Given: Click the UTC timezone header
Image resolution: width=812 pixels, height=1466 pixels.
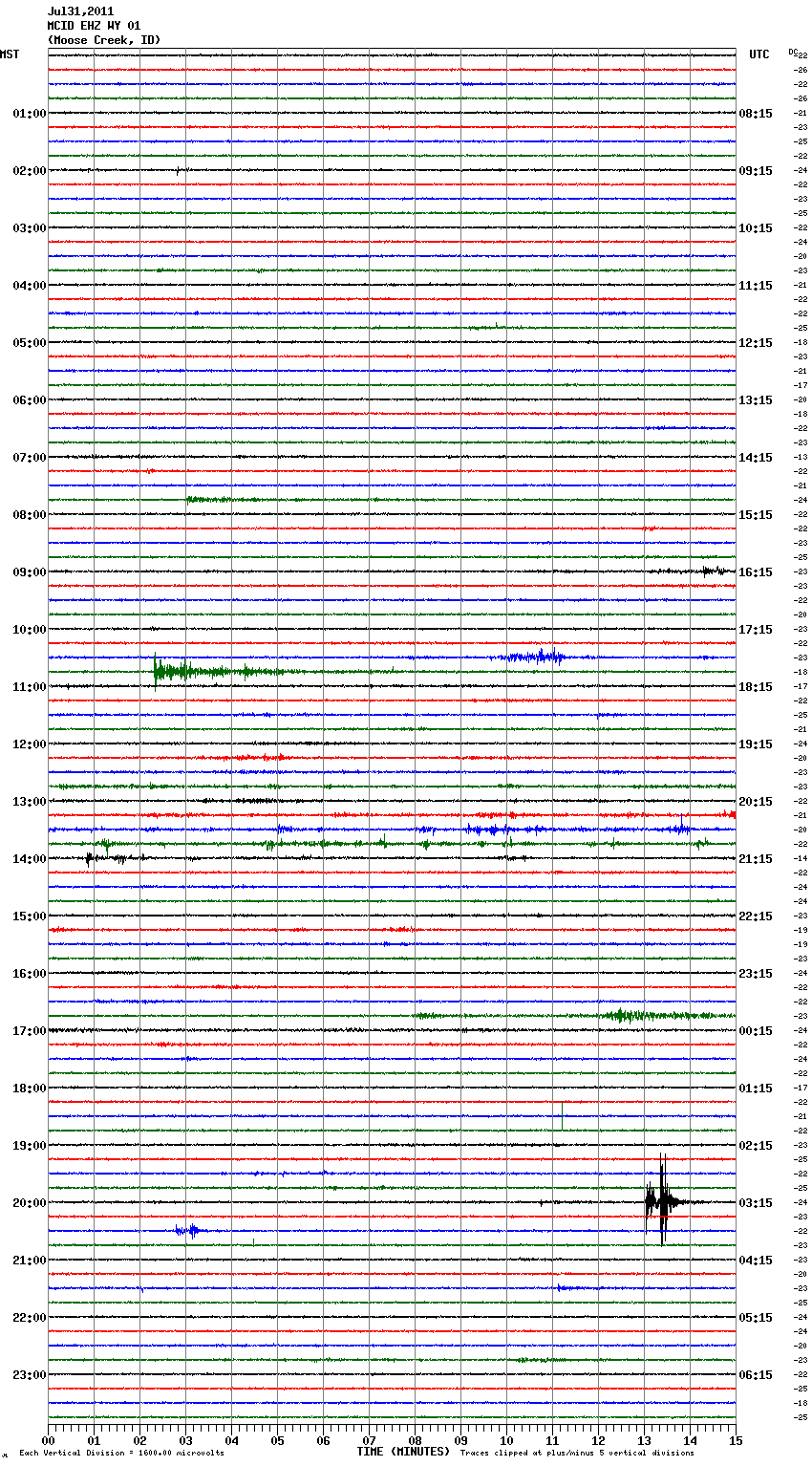Looking at the screenshot, I should coord(759,54).
